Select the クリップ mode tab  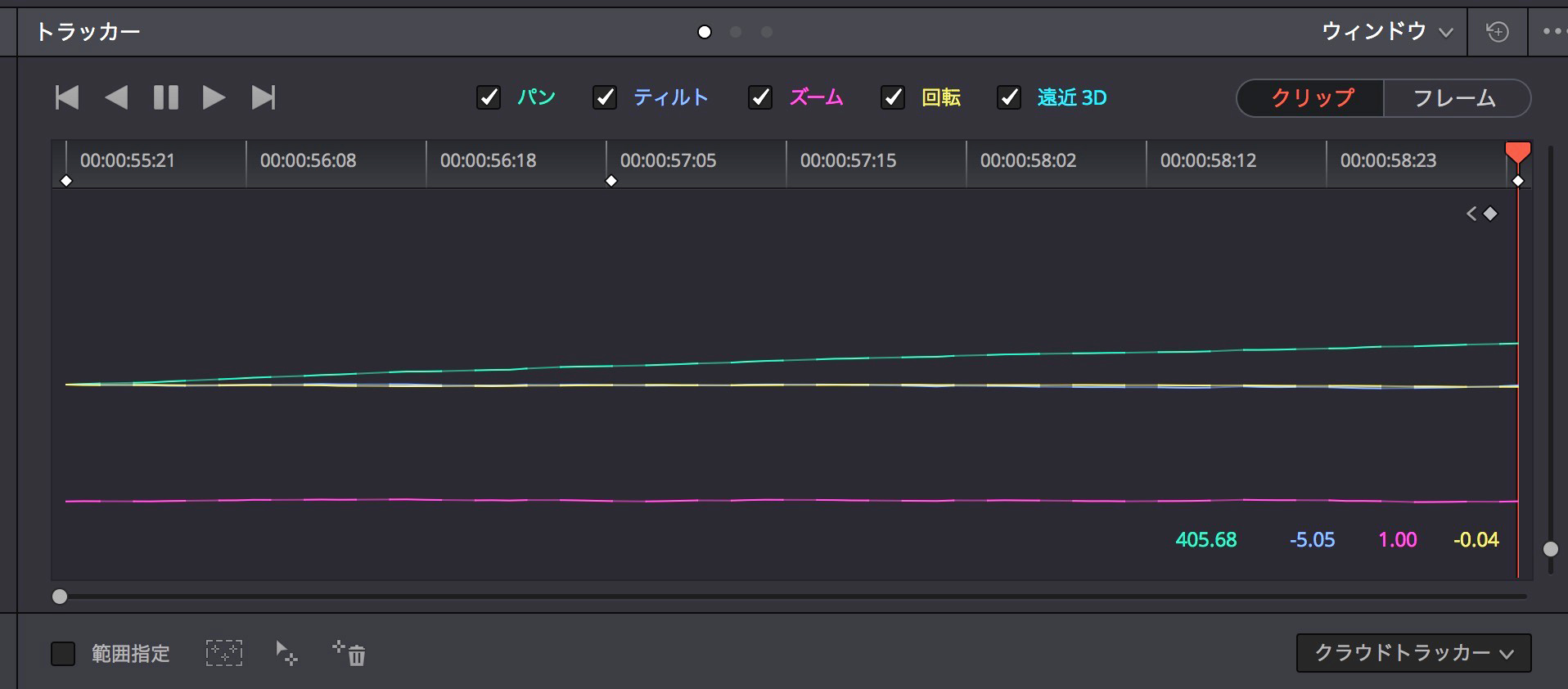click(x=1312, y=98)
